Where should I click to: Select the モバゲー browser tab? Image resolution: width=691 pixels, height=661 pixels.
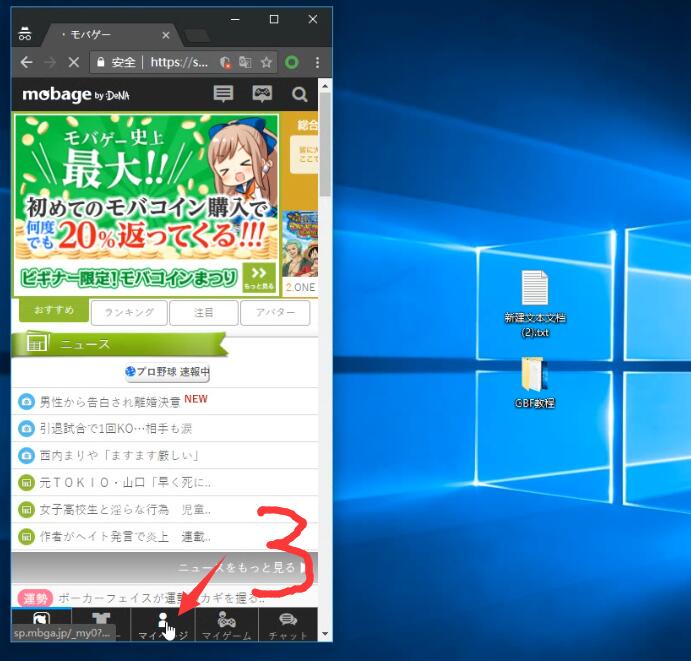pos(111,35)
